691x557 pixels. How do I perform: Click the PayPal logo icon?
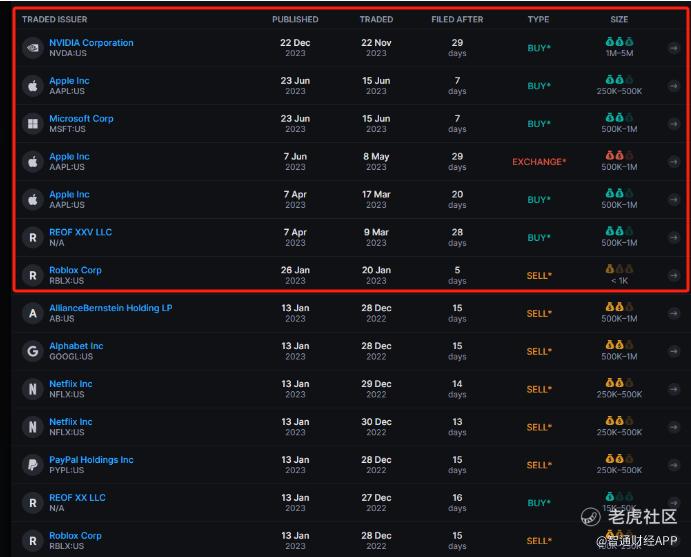point(33,464)
